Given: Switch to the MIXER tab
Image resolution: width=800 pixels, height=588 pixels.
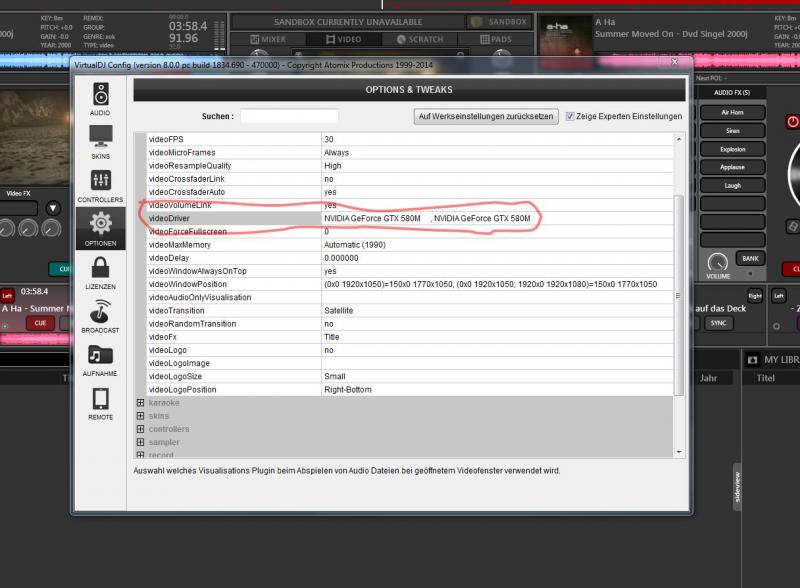Looking at the screenshot, I should pos(268,39).
